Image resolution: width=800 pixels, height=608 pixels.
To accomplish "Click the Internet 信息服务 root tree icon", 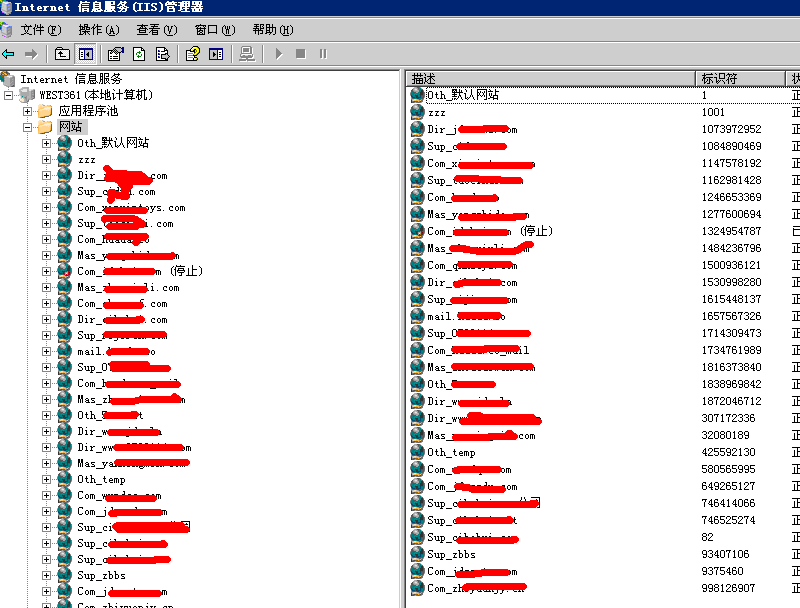I will (8, 79).
